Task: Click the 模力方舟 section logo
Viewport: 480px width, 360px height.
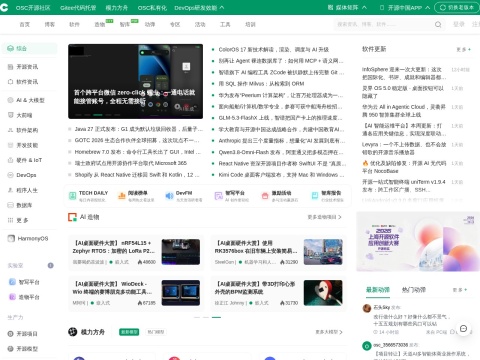Action: pyautogui.click(x=73, y=332)
